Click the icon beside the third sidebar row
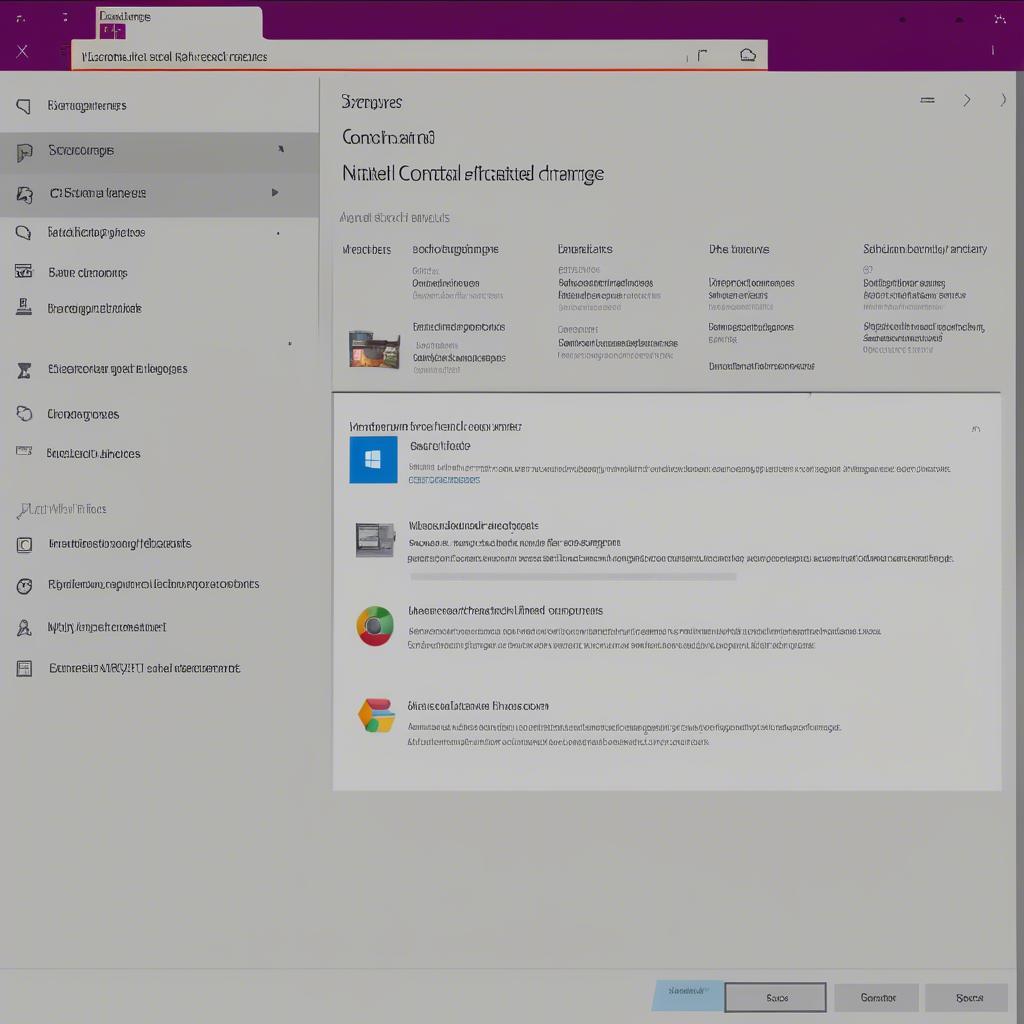Screen dimensions: 1024x1024 [25, 194]
